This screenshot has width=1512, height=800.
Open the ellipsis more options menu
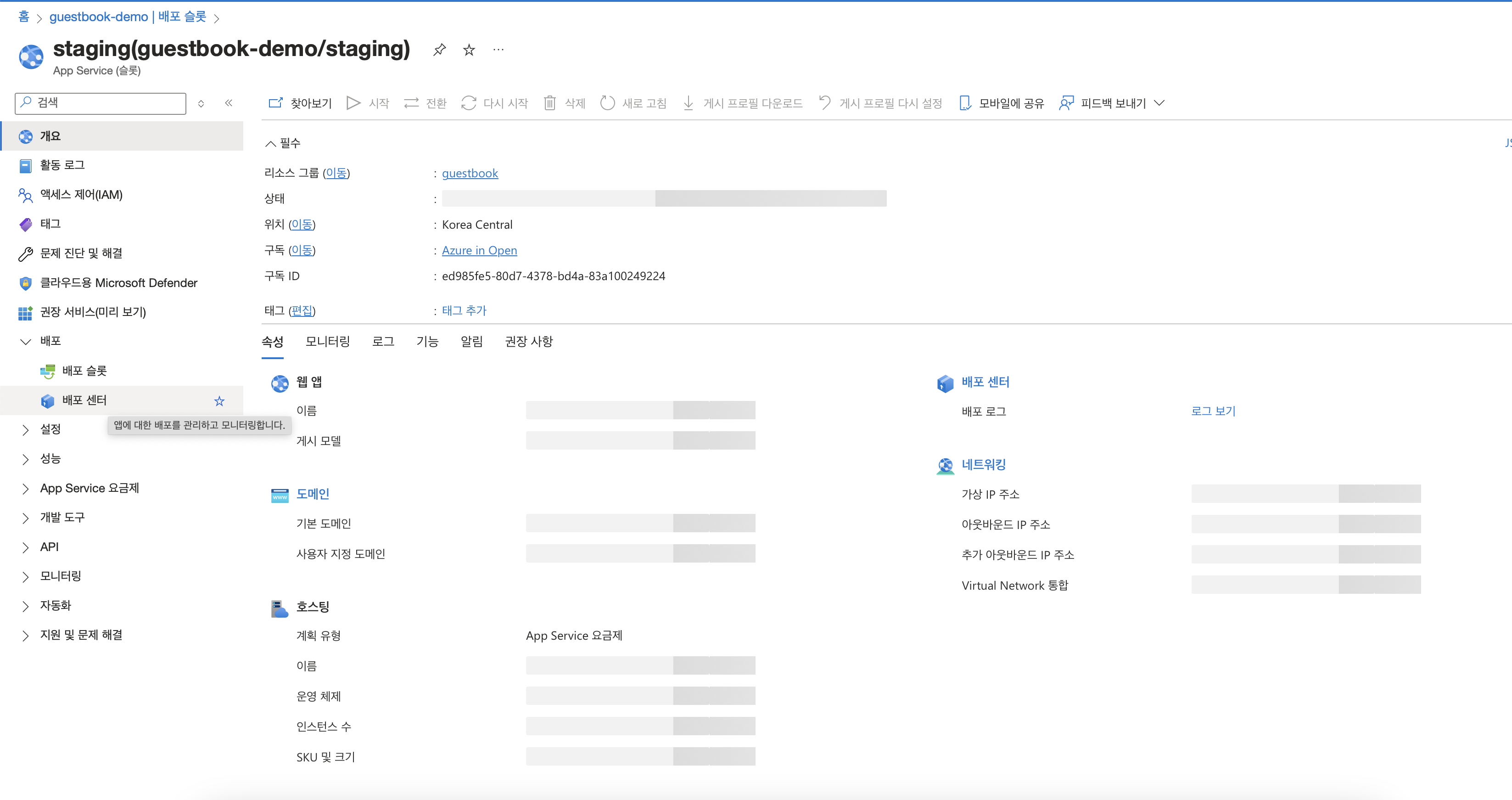coord(498,50)
